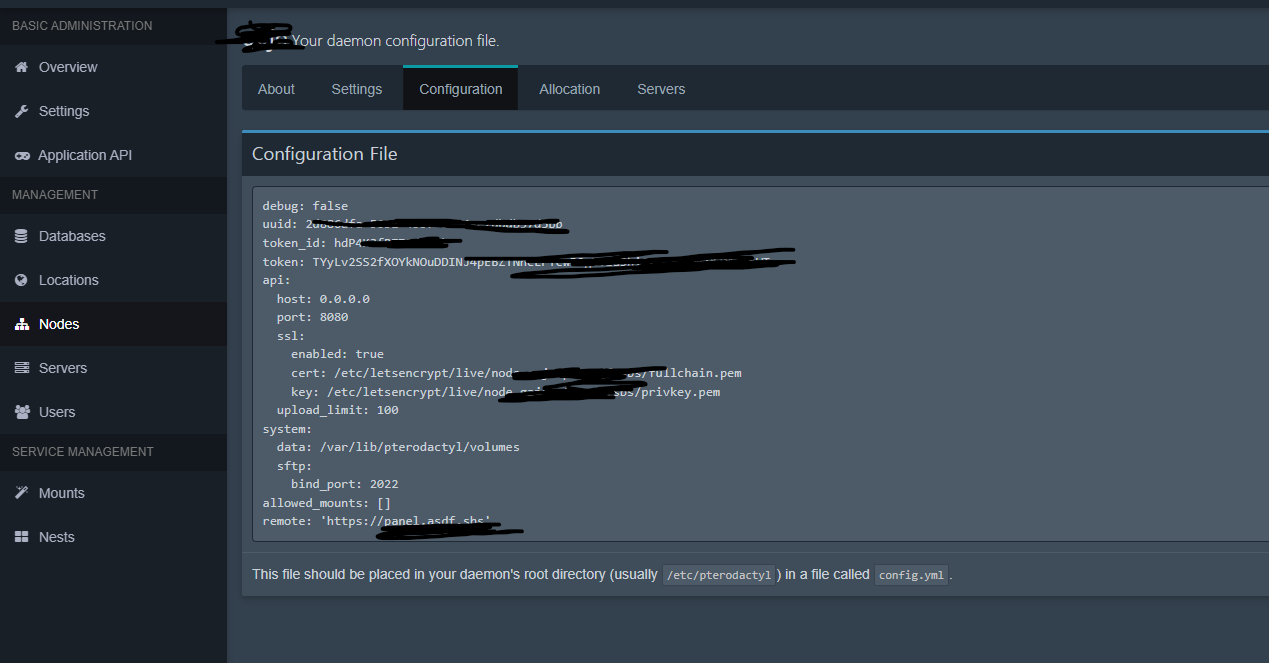The image size is (1269, 663).
Task: Click the Application API sidebar label
Action: click(x=85, y=155)
